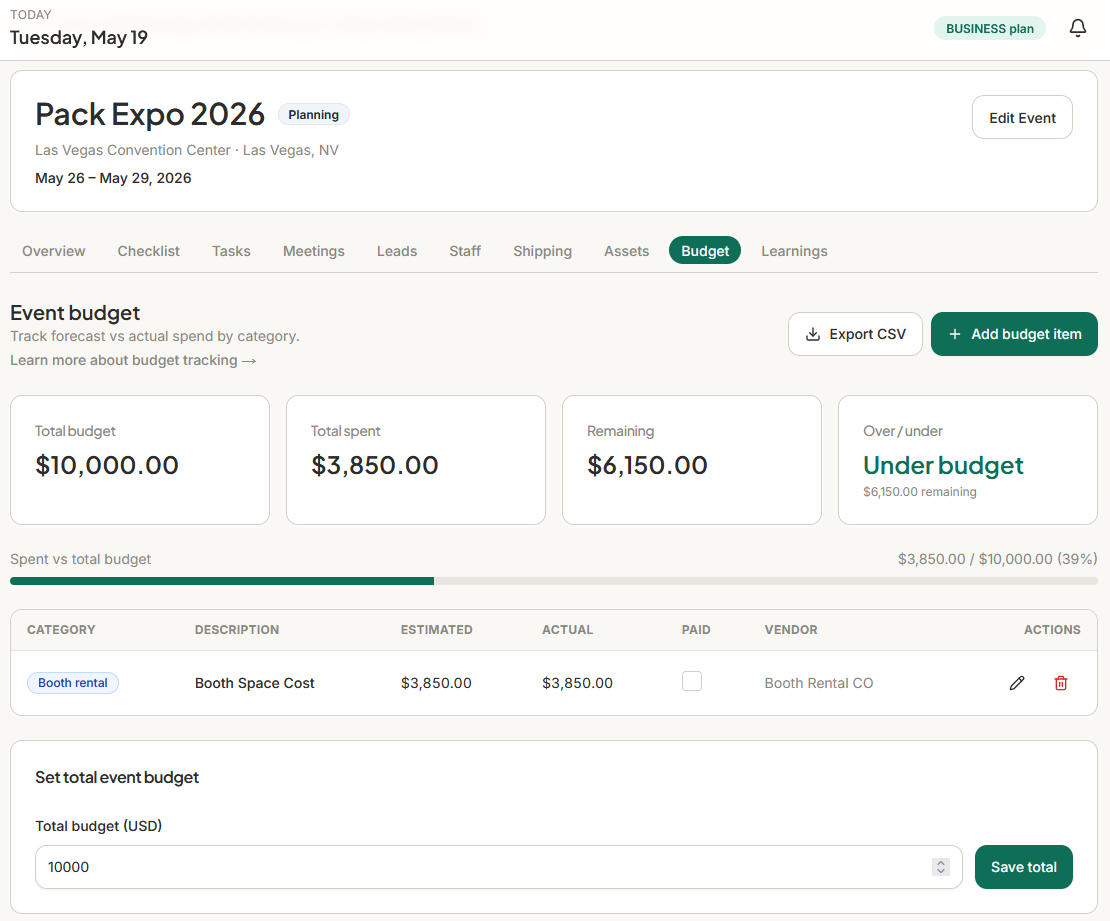This screenshot has width=1110, height=921.
Task: View the Shipping tab
Action: [x=542, y=251]
